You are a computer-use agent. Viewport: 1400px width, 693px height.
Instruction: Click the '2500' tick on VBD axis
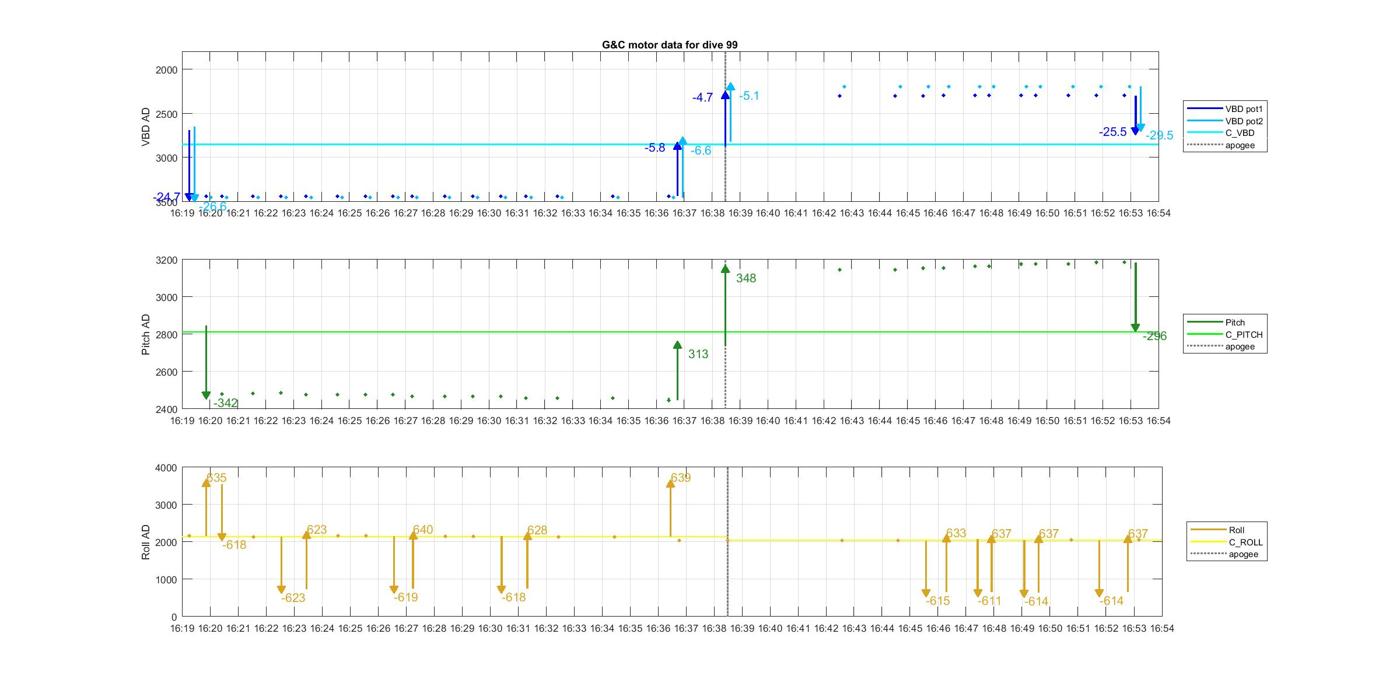point(166,114)
